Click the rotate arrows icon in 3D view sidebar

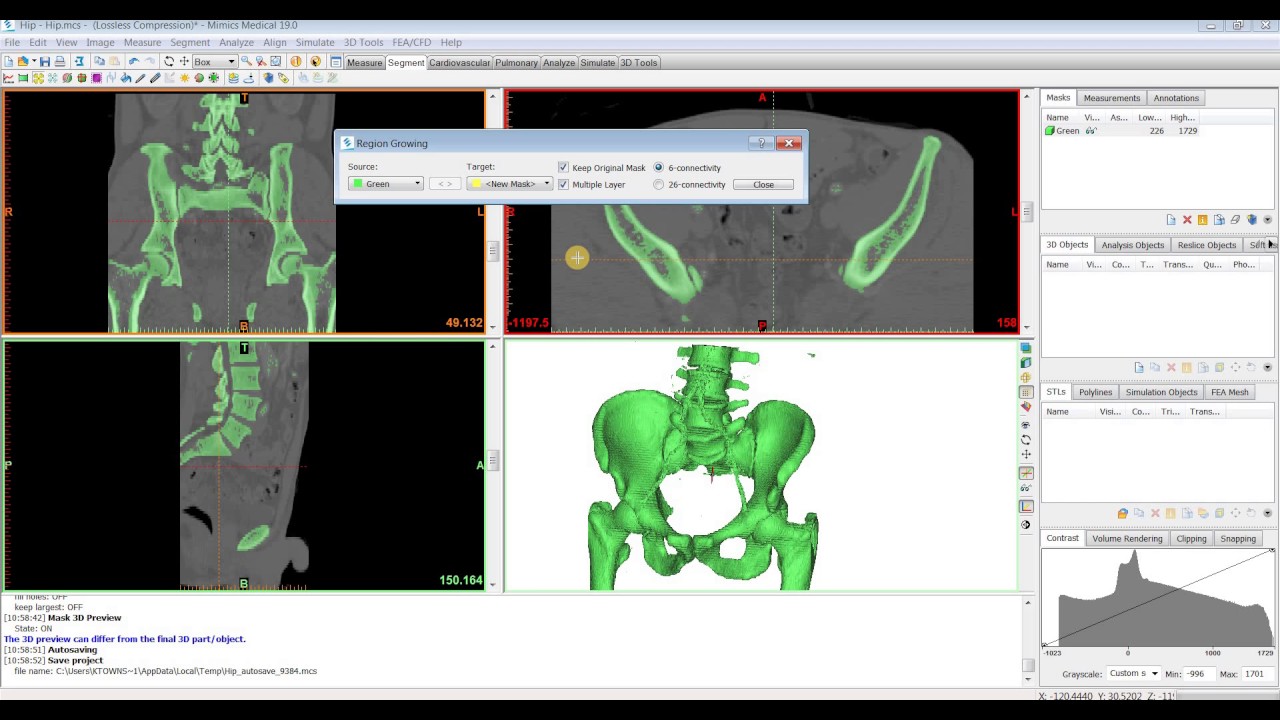click(x=1025, y=440)
